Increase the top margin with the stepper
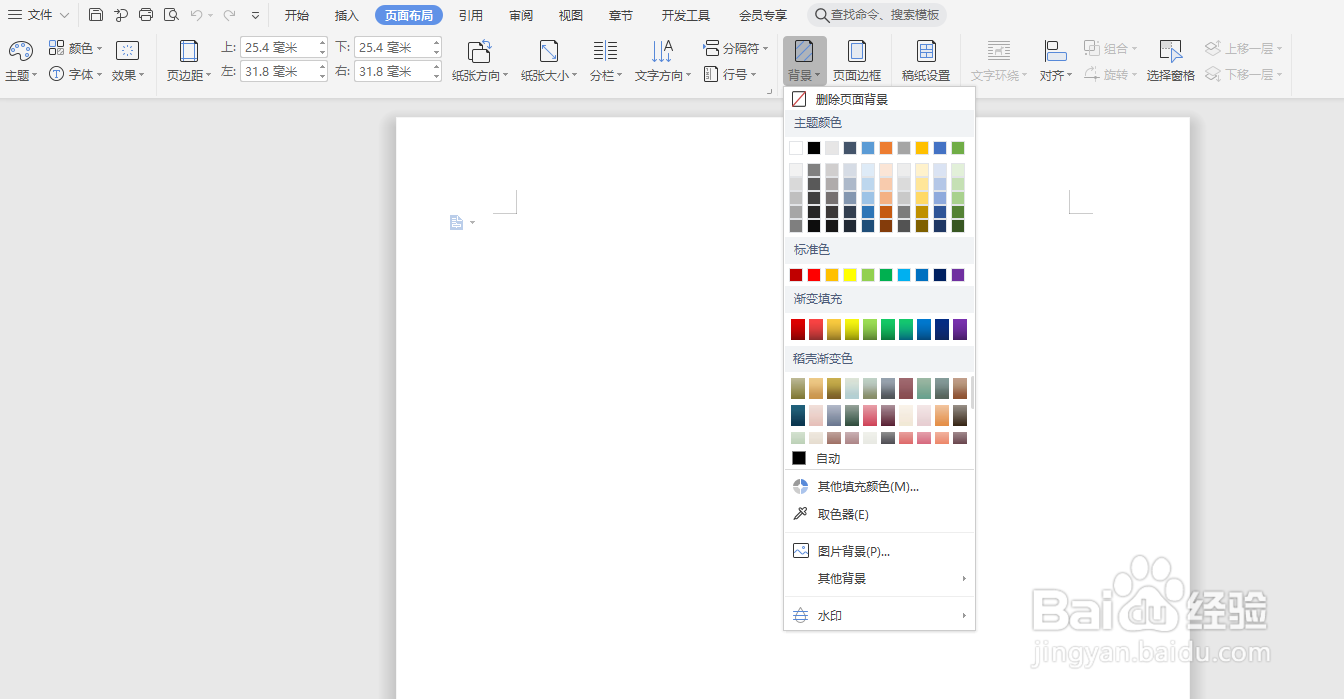This screenshot has height=699, width=1344. click(x=322, y=43)
